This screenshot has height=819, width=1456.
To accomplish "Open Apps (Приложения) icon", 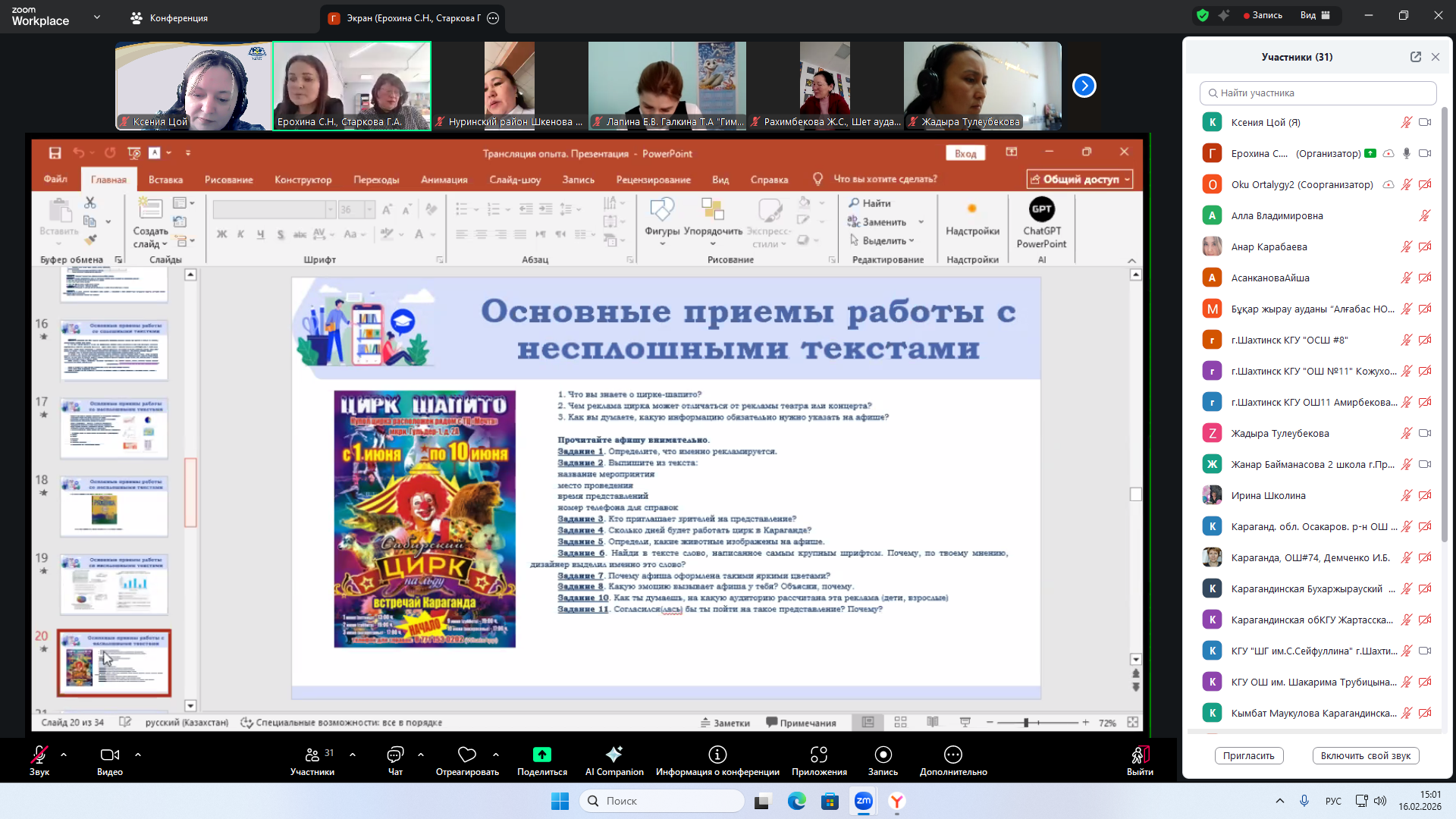I will pyautogui.click(x=818, y=755).
